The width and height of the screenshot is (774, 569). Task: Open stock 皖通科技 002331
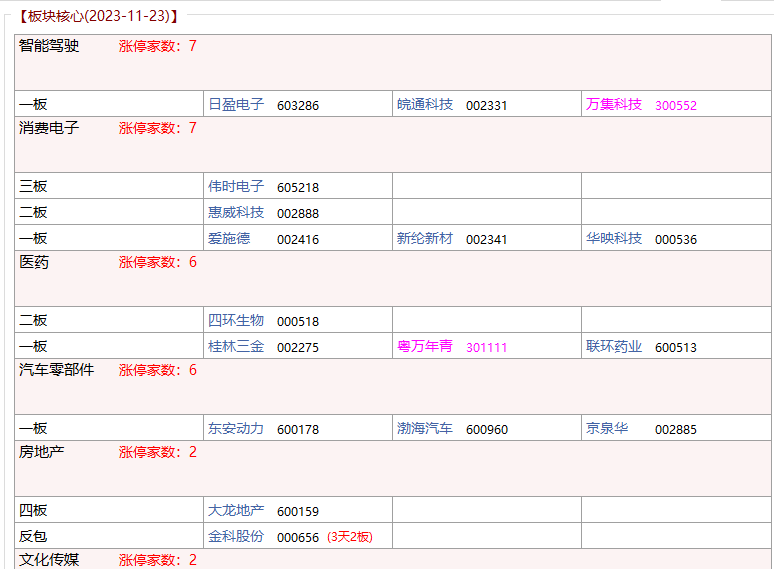coord(452,105)
